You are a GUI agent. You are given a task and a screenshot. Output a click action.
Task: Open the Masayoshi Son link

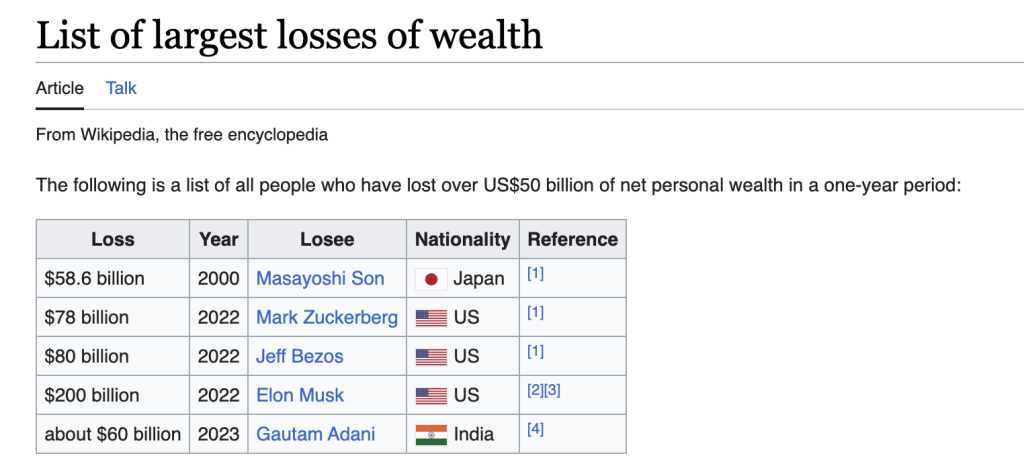point(320,279)
